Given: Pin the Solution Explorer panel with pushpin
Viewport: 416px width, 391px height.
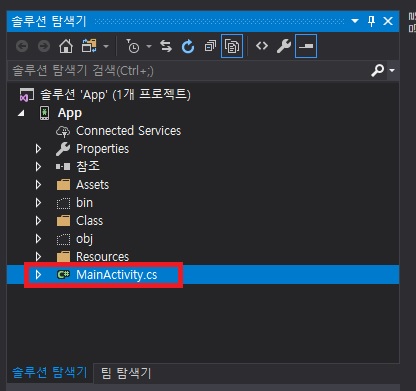Looking at the screenshot, I should click(371, 21).
